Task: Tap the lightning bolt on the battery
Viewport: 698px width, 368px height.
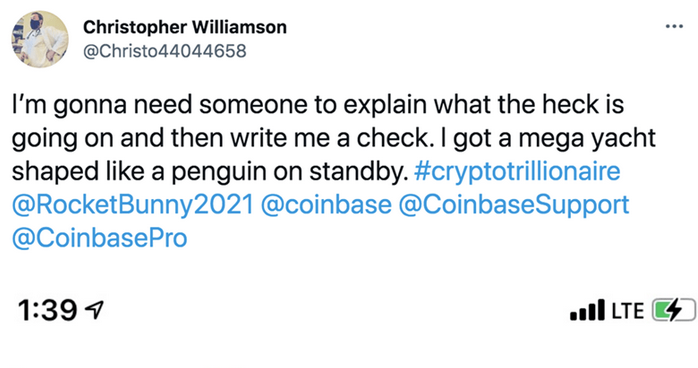Action: [674, 310]
